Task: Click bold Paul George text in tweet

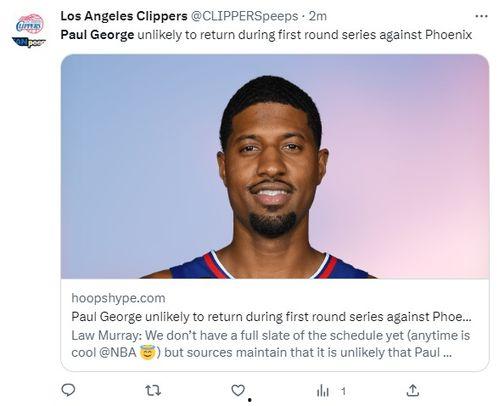Action: [x=97, y=35]
